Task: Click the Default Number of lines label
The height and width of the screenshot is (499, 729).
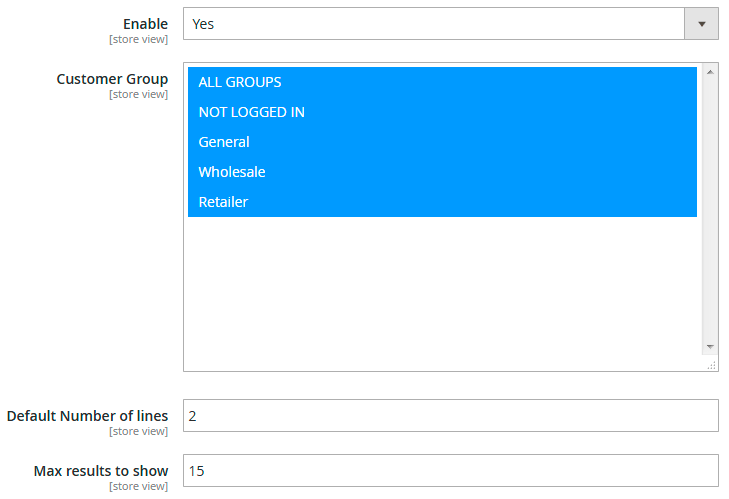Action: coord(87,416)
